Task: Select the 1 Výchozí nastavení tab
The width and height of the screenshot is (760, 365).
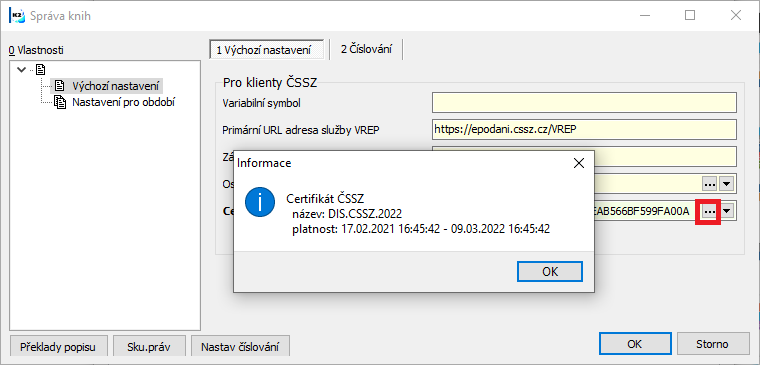Action: click(x=267, y=50)
